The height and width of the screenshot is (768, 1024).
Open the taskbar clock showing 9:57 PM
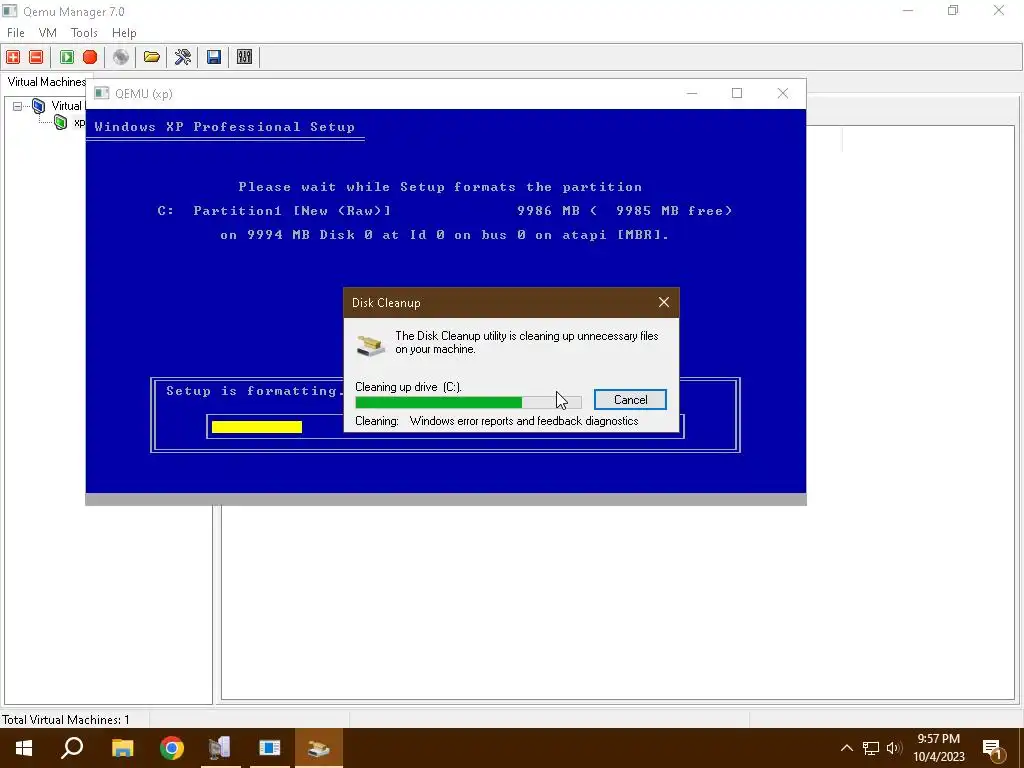click(x=938, y=748)
